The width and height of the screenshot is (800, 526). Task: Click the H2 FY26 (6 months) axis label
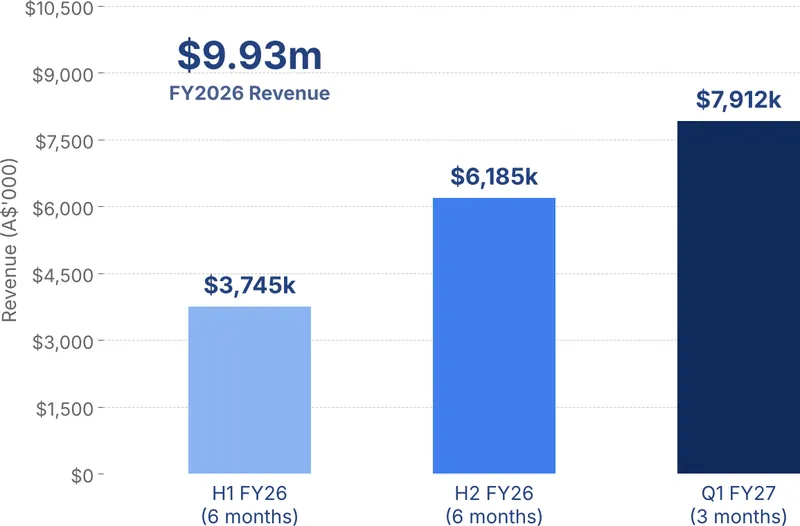494,505
